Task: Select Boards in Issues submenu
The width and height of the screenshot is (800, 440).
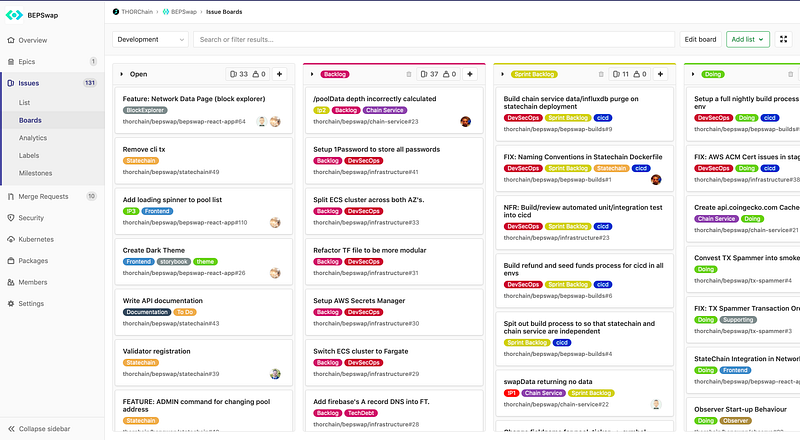Action: click(30, 120)
